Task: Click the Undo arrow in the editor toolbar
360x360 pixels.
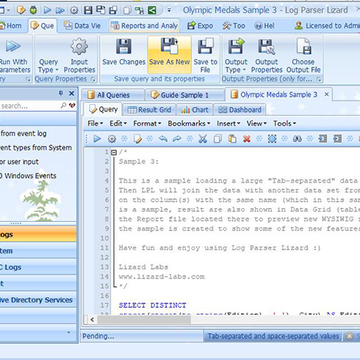Action: coord(163,139)
